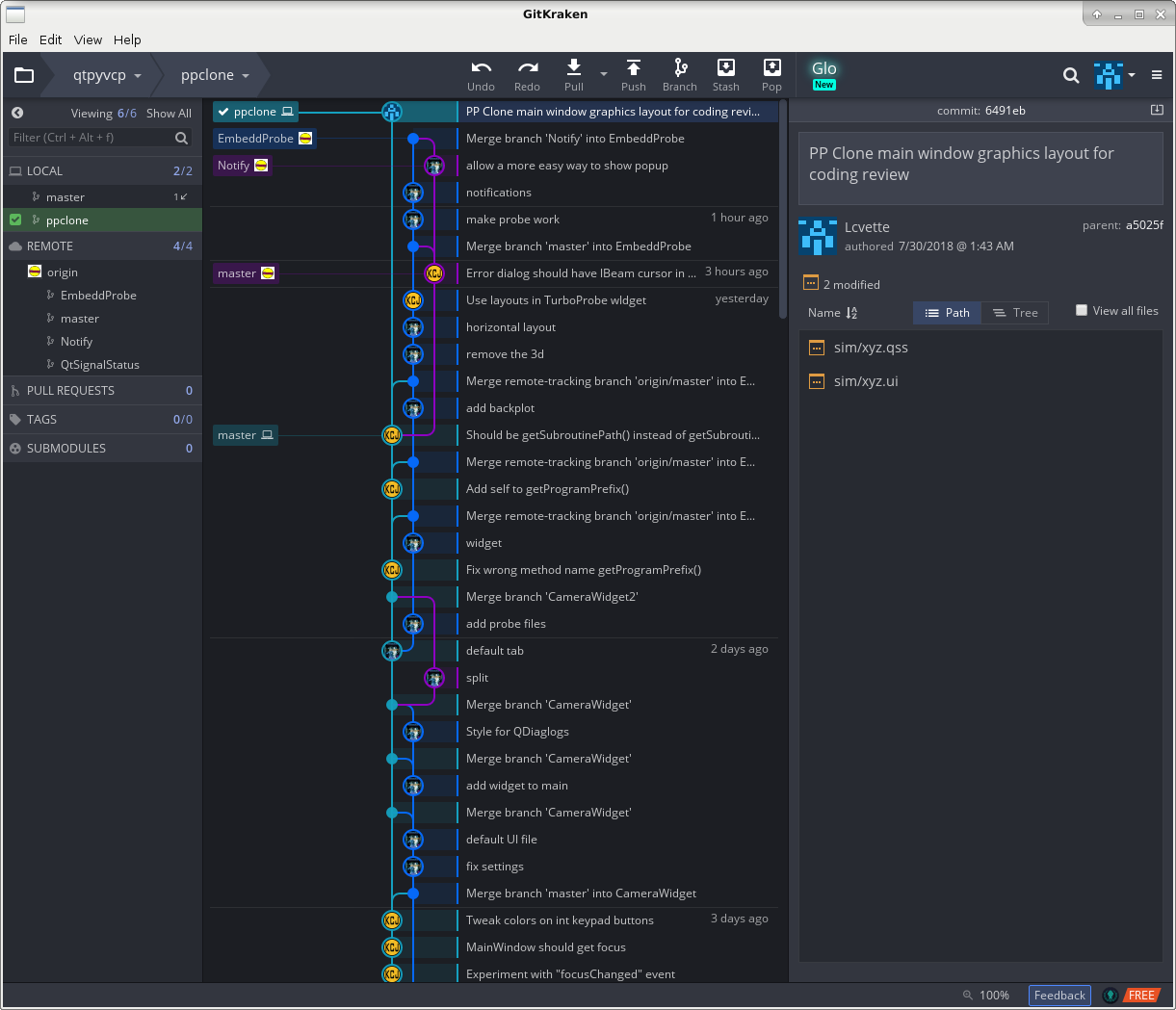Viewport: 1176px width, 1010px height.
Task: Click the Notify branch label in graph
Action: coord(242,166)
